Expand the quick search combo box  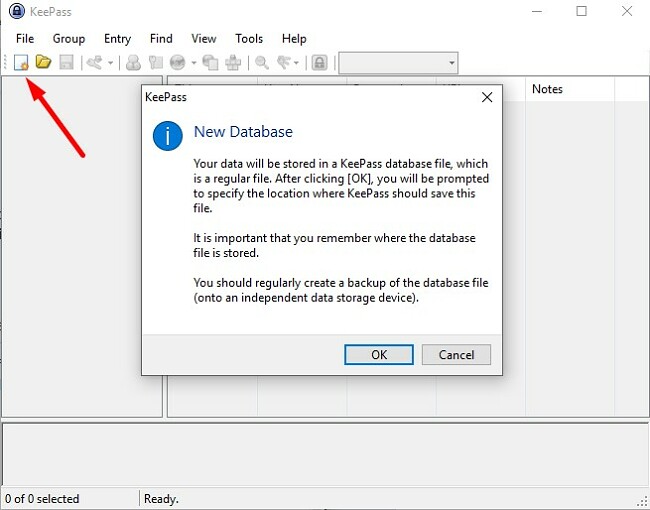tap(452, 63)
